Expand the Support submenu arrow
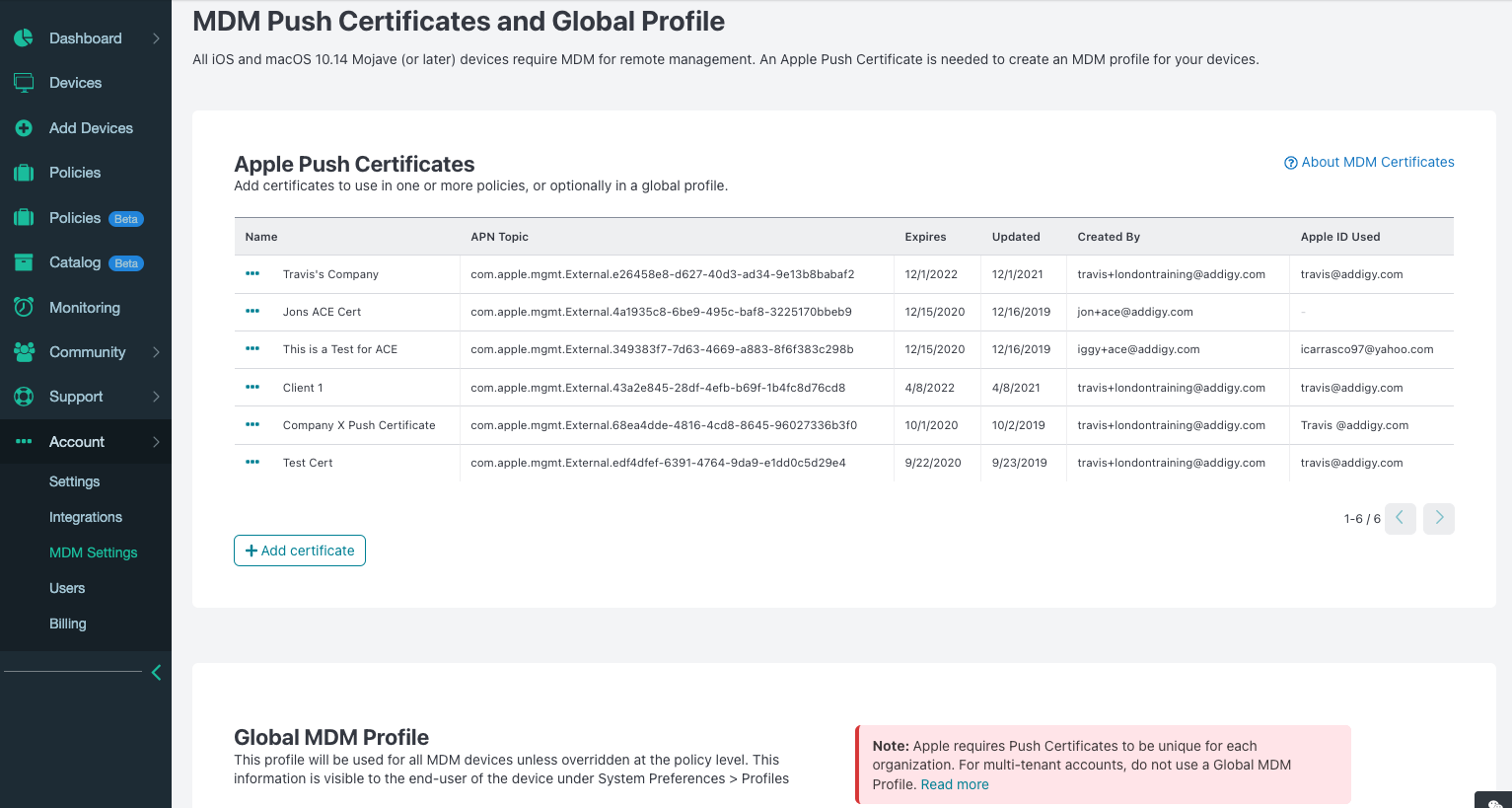 156,397
